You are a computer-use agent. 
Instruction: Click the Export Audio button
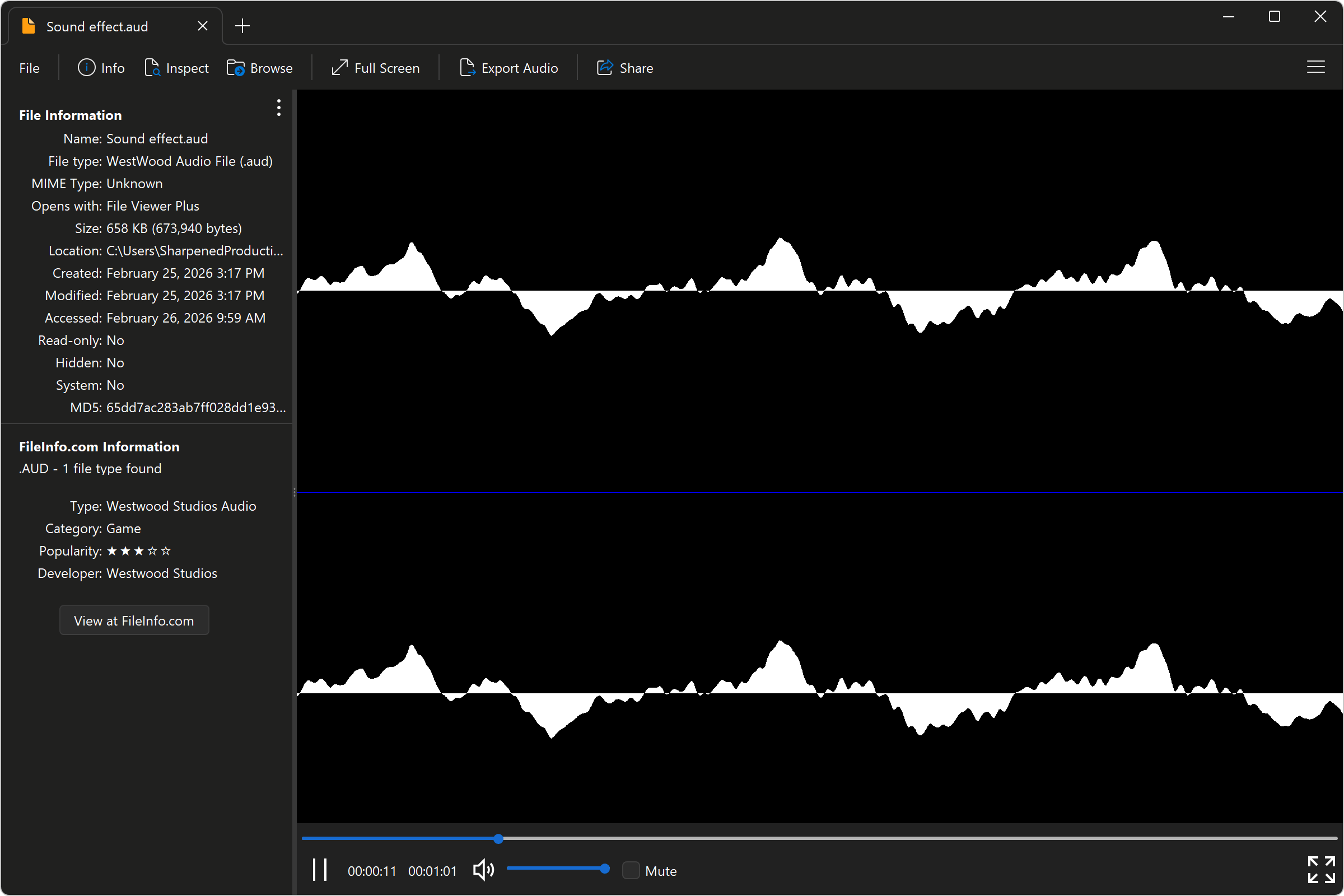tap(508, 68)
